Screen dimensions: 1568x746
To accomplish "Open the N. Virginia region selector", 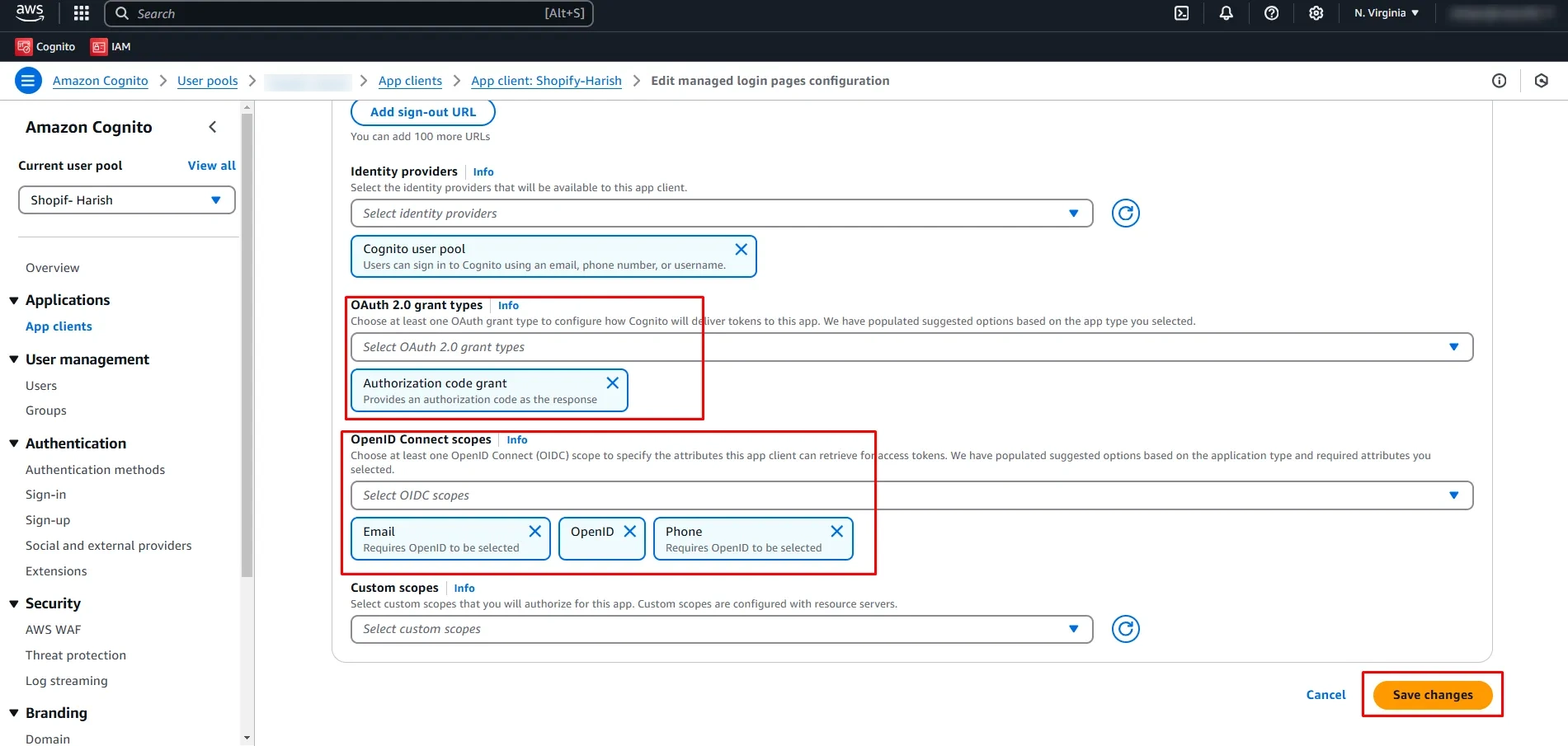I will point(1386,13).
